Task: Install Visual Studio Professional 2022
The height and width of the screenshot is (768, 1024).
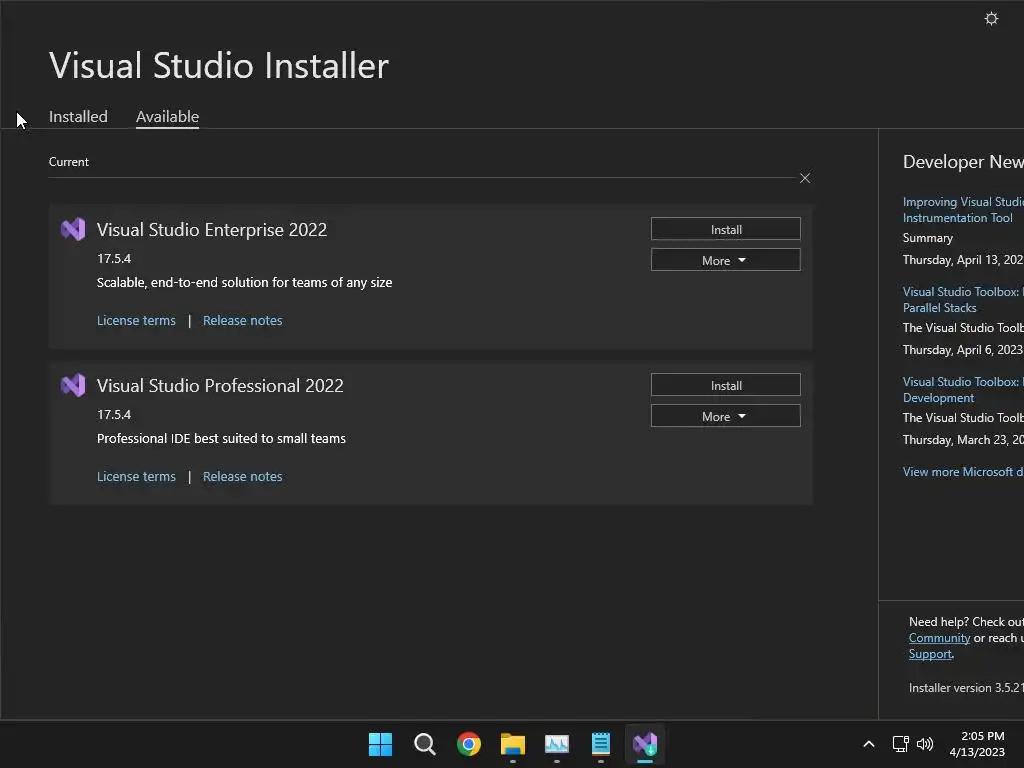Action: pos(726,385)
